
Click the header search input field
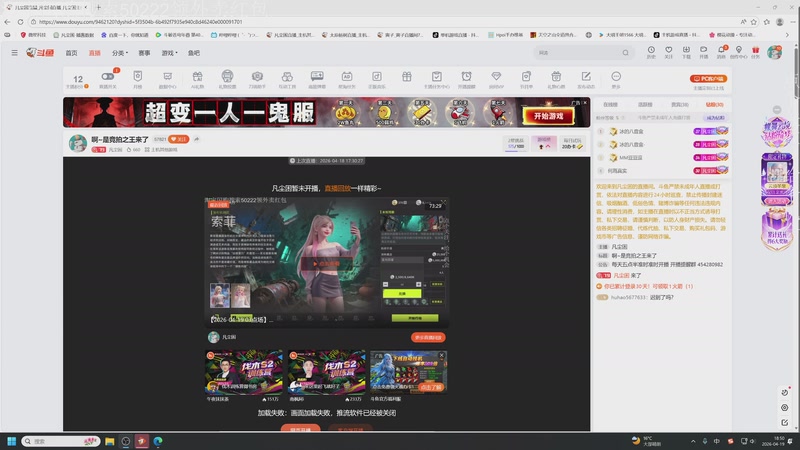click(x=578, y=53)
